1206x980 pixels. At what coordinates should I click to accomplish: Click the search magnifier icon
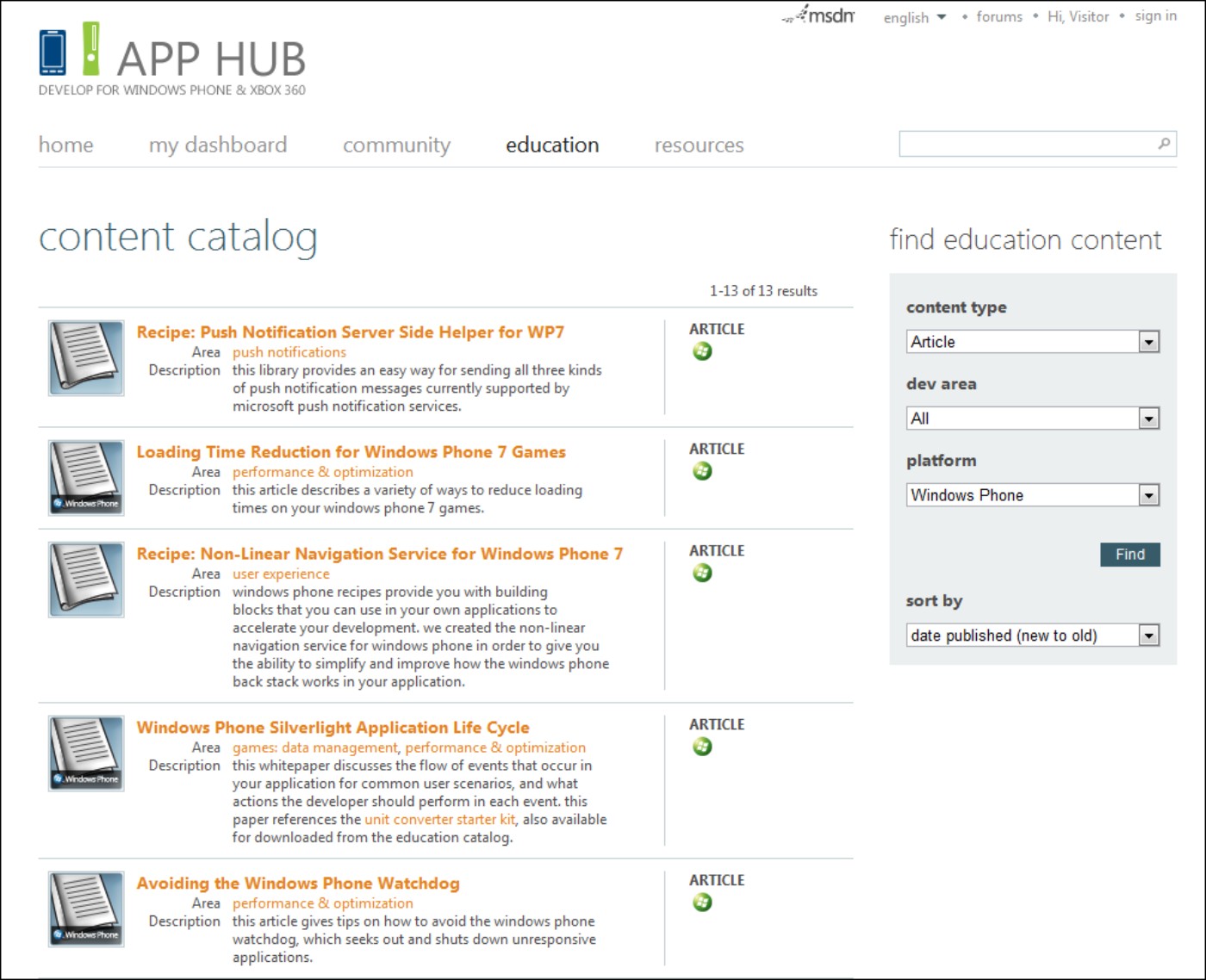pos(1164,144)
